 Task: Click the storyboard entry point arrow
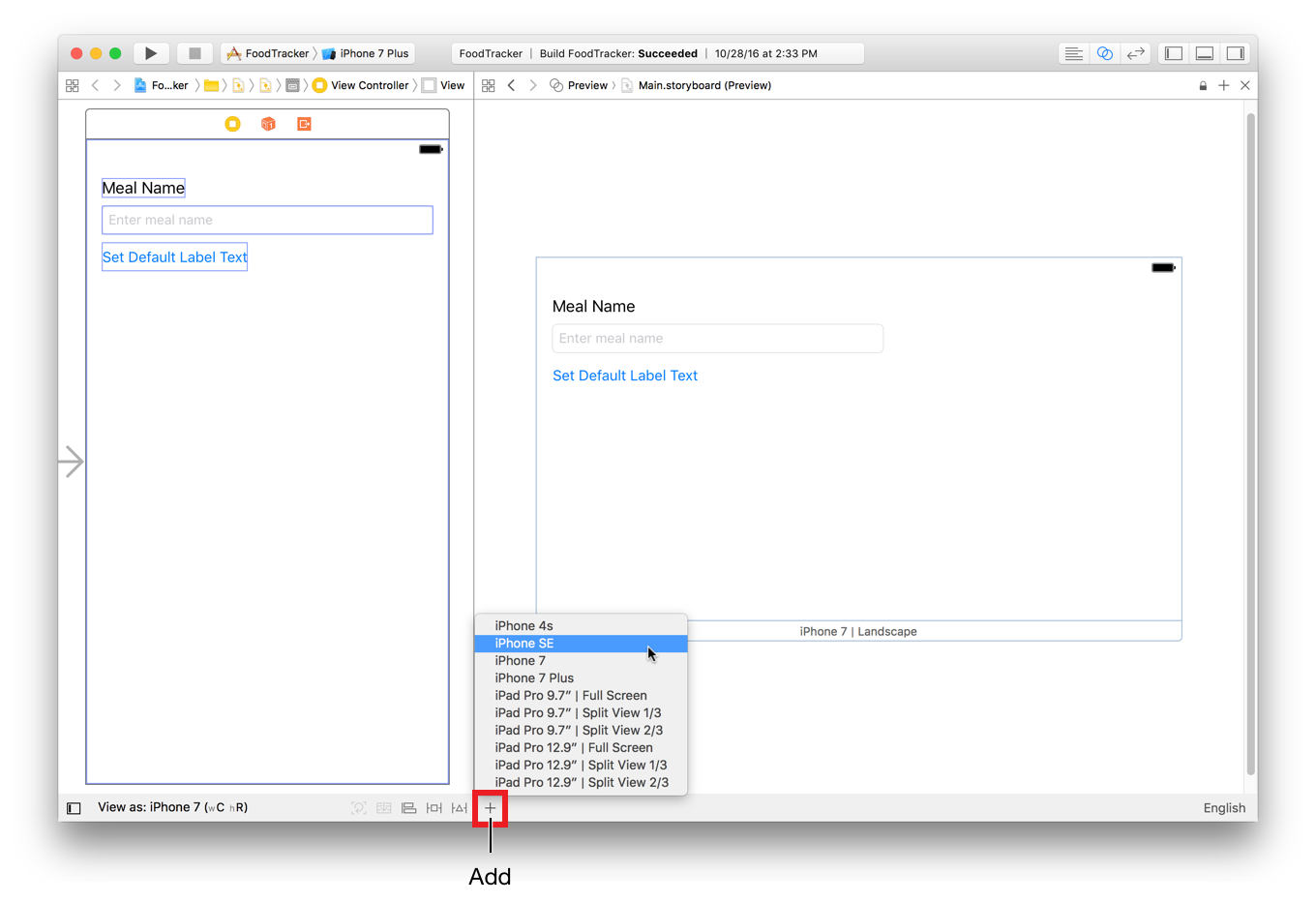pyautogui.click(x=72, y=461)
